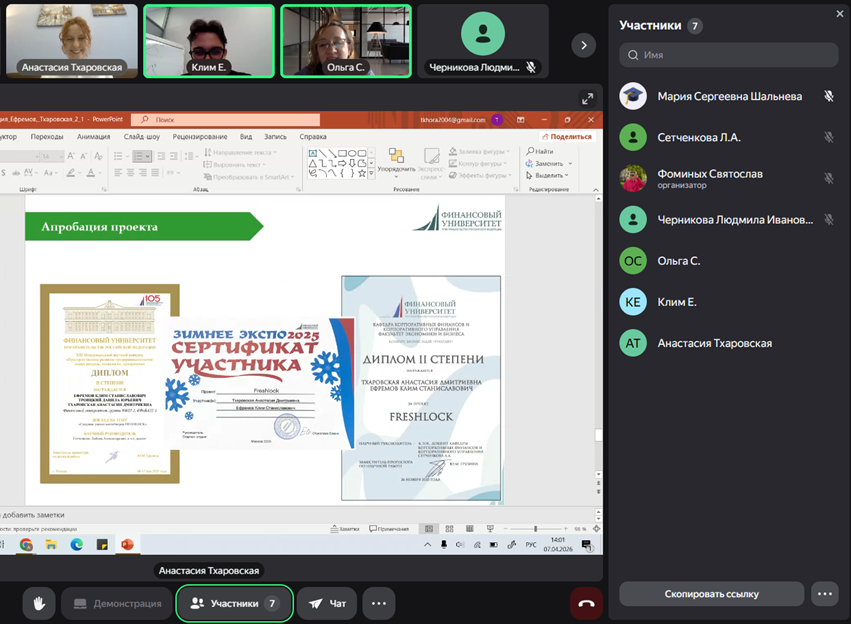This screenshot has height=624, width=851.
Task: Toggle microphone icon for Сетченкова Л.А.
Action: click(x=828, y=137)
